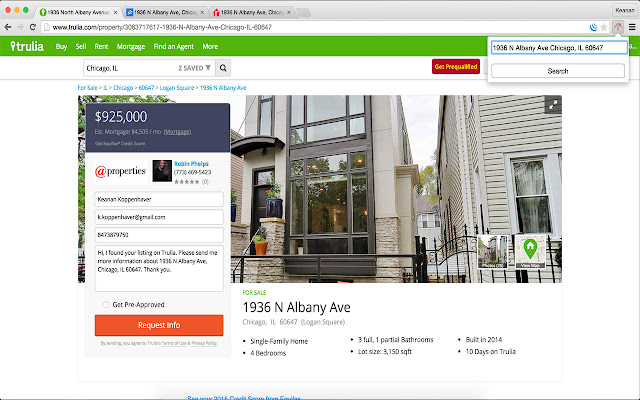Switch to 1936 North Albany Avenue tab

click(x=78, y=13)
